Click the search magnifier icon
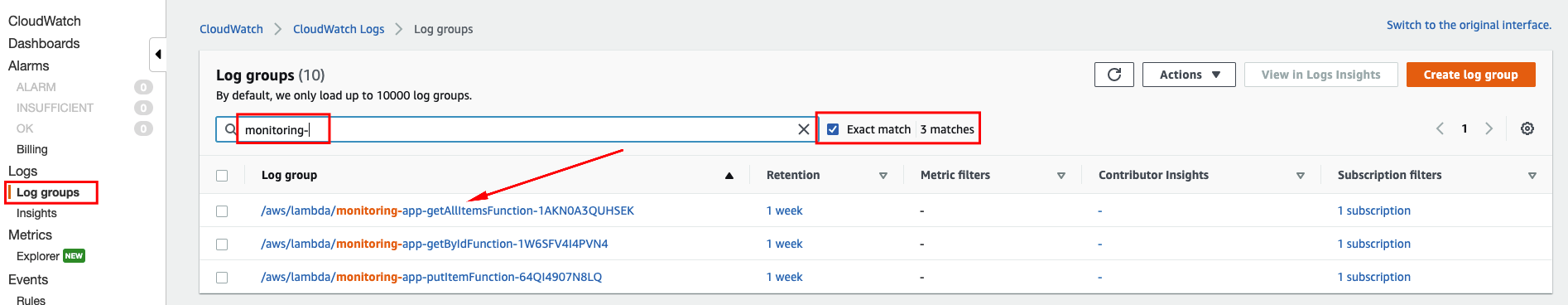 [x=231, y=129]
